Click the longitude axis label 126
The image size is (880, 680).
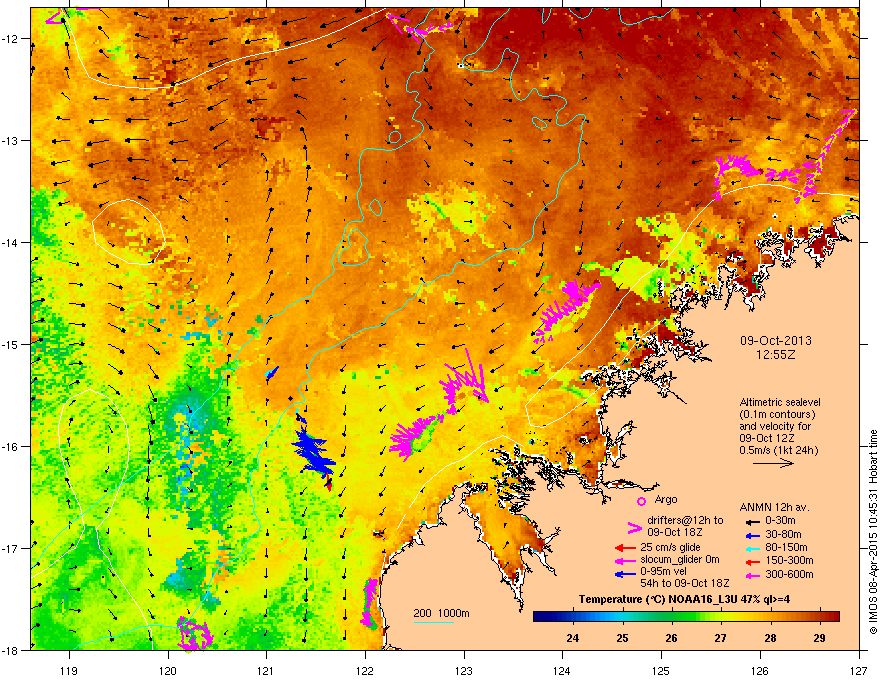pyautogui.click(x=760, y=670)
